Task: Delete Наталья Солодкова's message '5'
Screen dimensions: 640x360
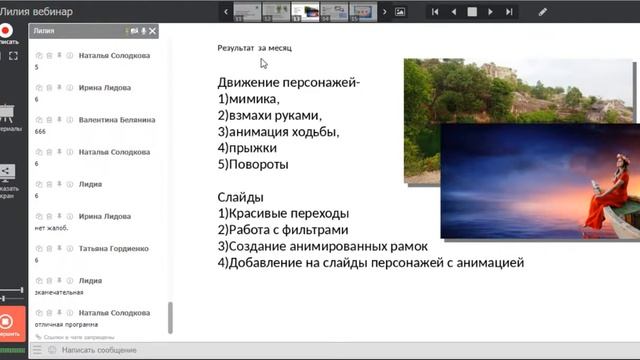Action: tap(49, 56)
